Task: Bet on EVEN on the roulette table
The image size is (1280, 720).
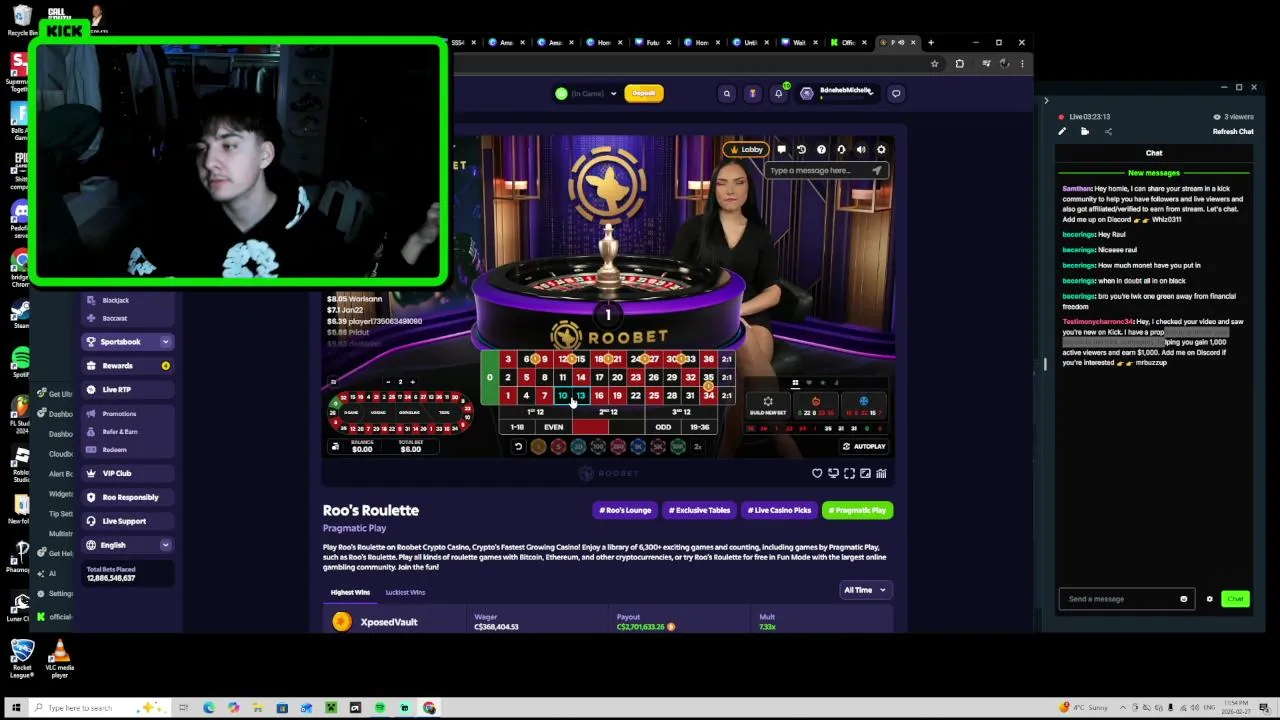Action: (553, 427)
